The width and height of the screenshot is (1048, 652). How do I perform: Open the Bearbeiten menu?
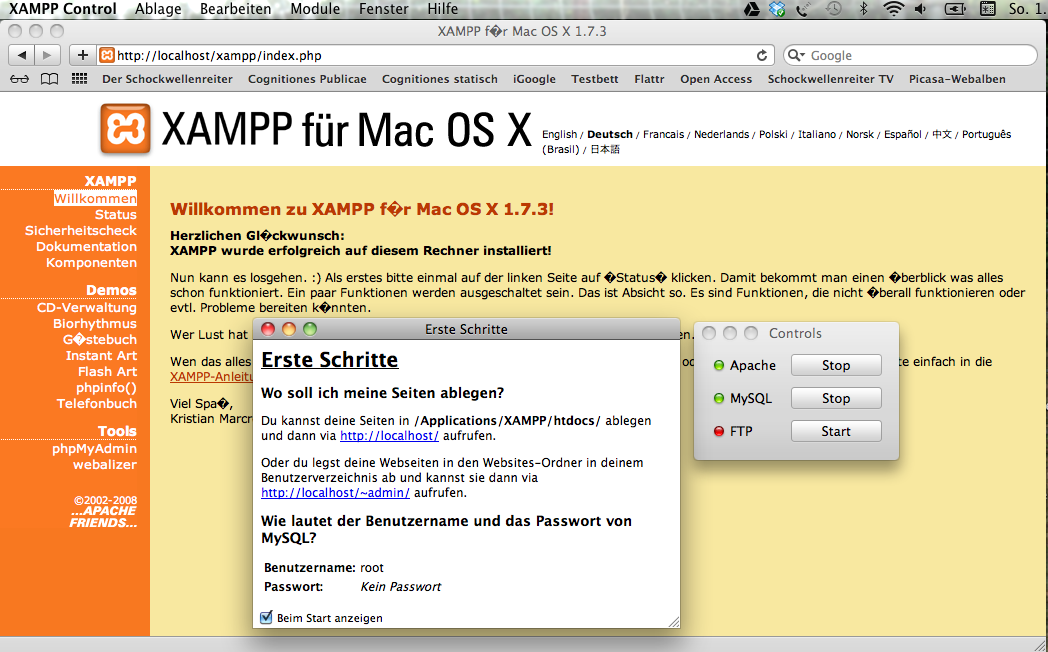[x=235, y=9]
